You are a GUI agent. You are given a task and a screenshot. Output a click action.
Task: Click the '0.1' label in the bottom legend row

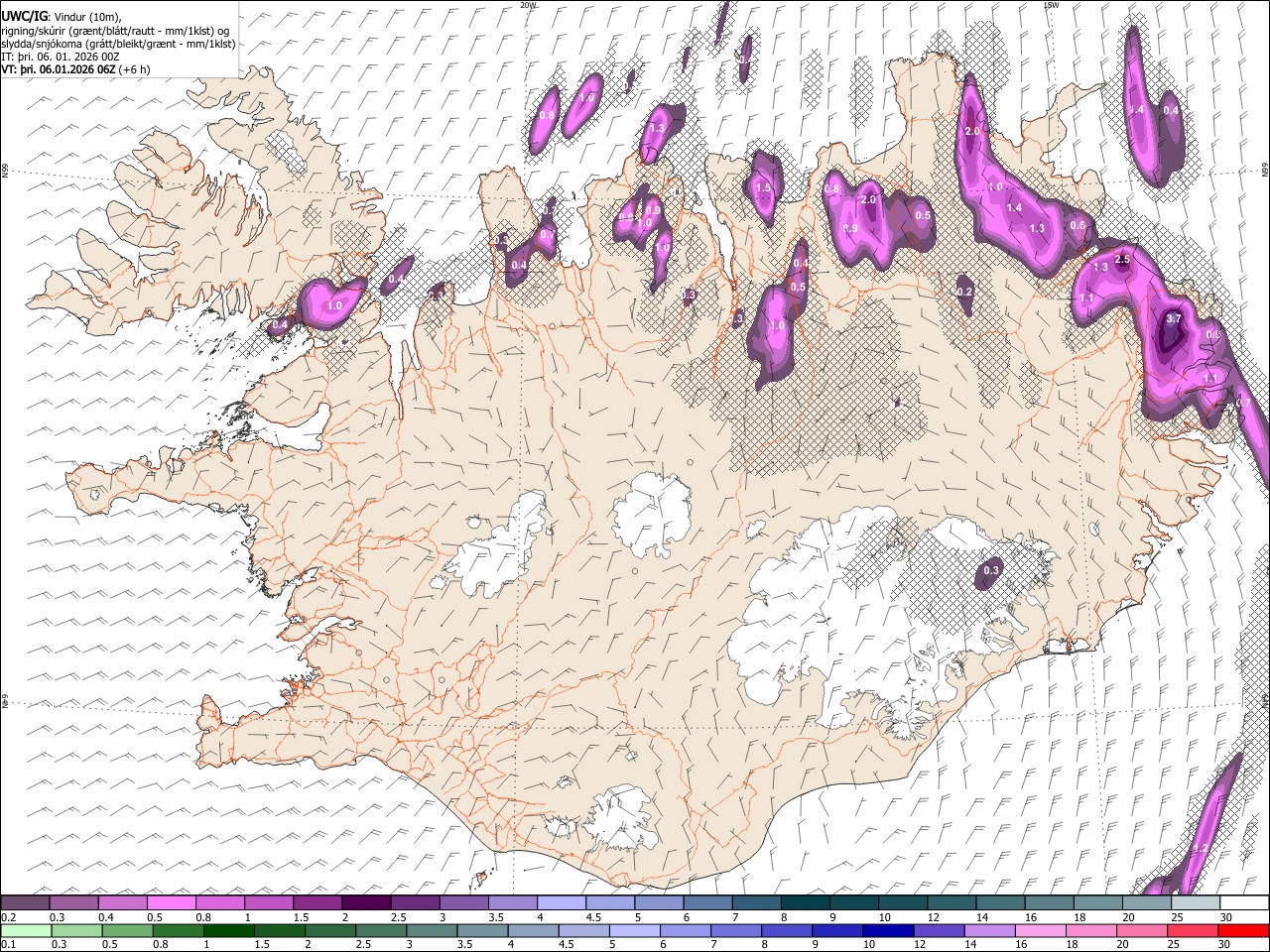click(7, 944)
